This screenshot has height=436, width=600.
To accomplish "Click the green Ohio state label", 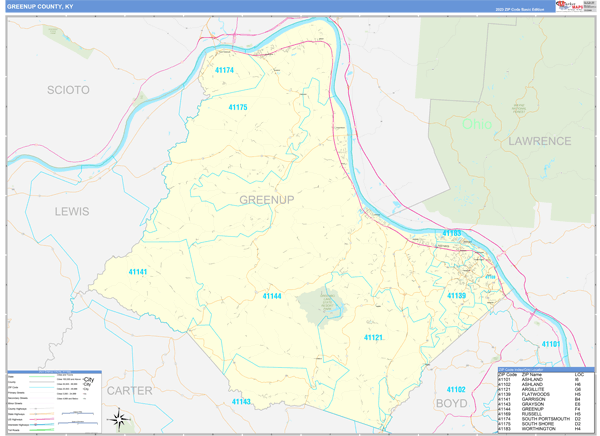I will pyautogui.click(x=477, y=125).
